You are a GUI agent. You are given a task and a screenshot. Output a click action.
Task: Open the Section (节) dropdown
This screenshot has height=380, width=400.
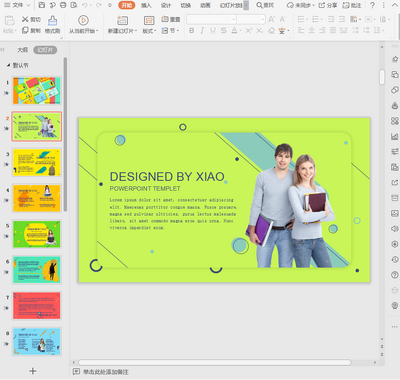pos(170,31)
